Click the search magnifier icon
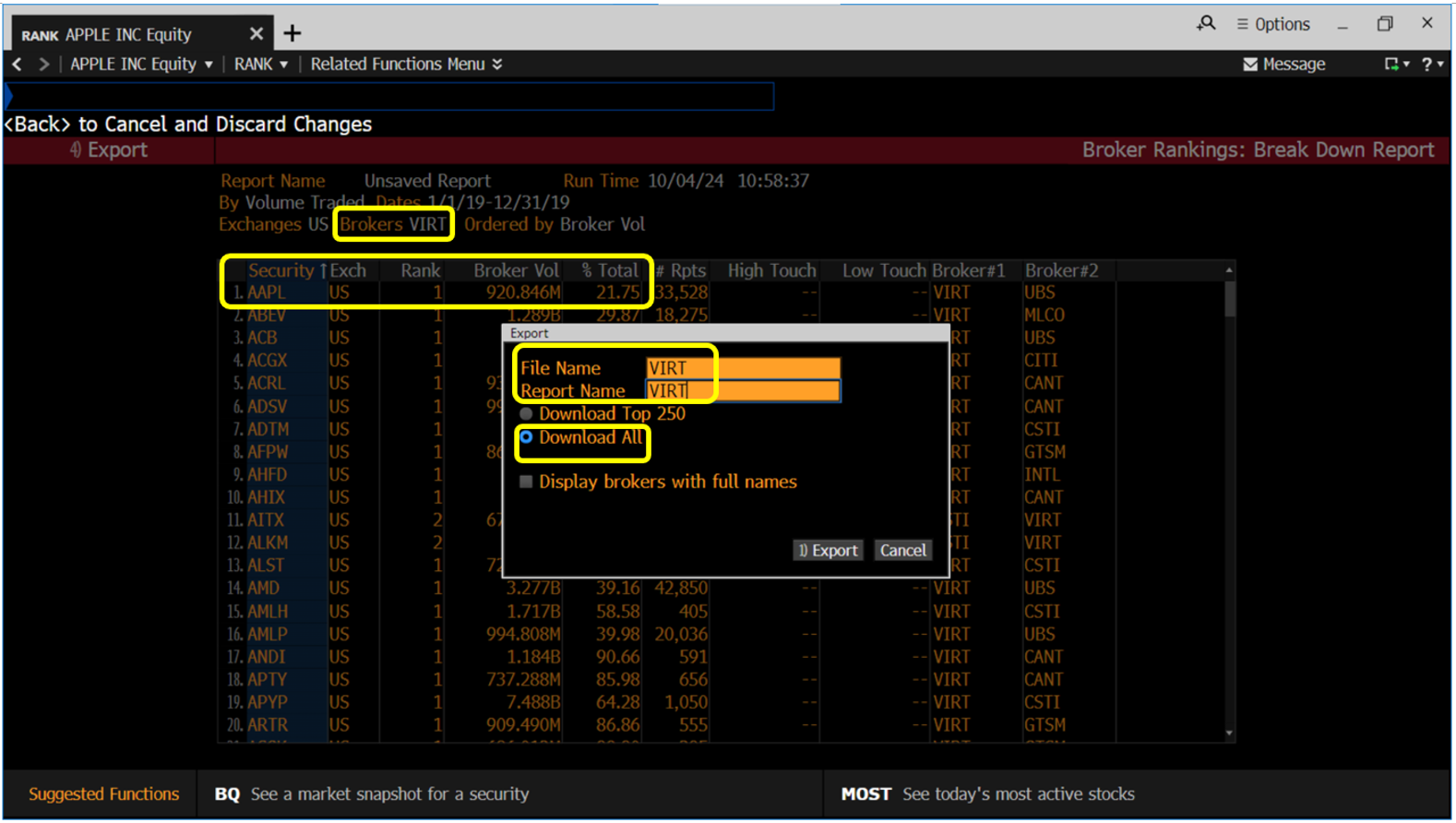The height and width of the screenshot is (823, 1456). [1205, 24]
